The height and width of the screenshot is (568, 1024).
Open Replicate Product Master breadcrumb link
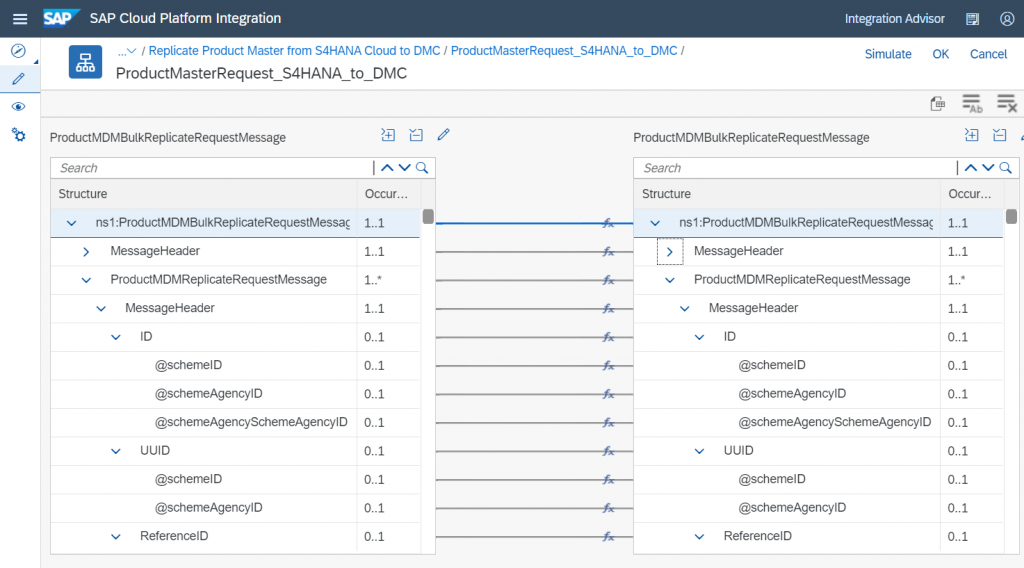pos(295,51)
